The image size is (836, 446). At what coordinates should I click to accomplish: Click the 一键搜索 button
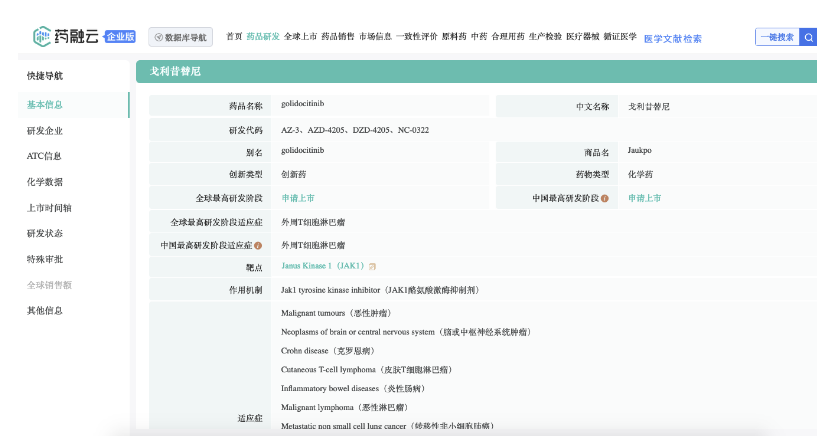(777, 37)
